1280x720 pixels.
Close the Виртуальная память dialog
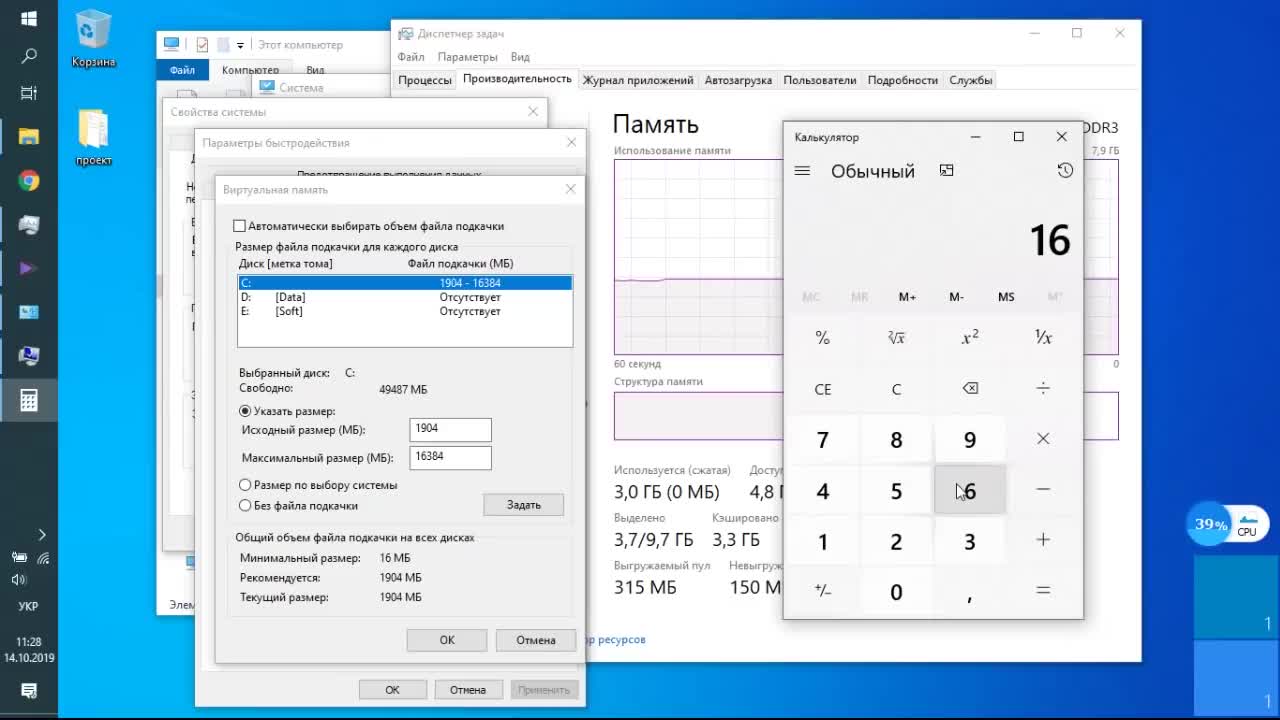click(570, 189)
